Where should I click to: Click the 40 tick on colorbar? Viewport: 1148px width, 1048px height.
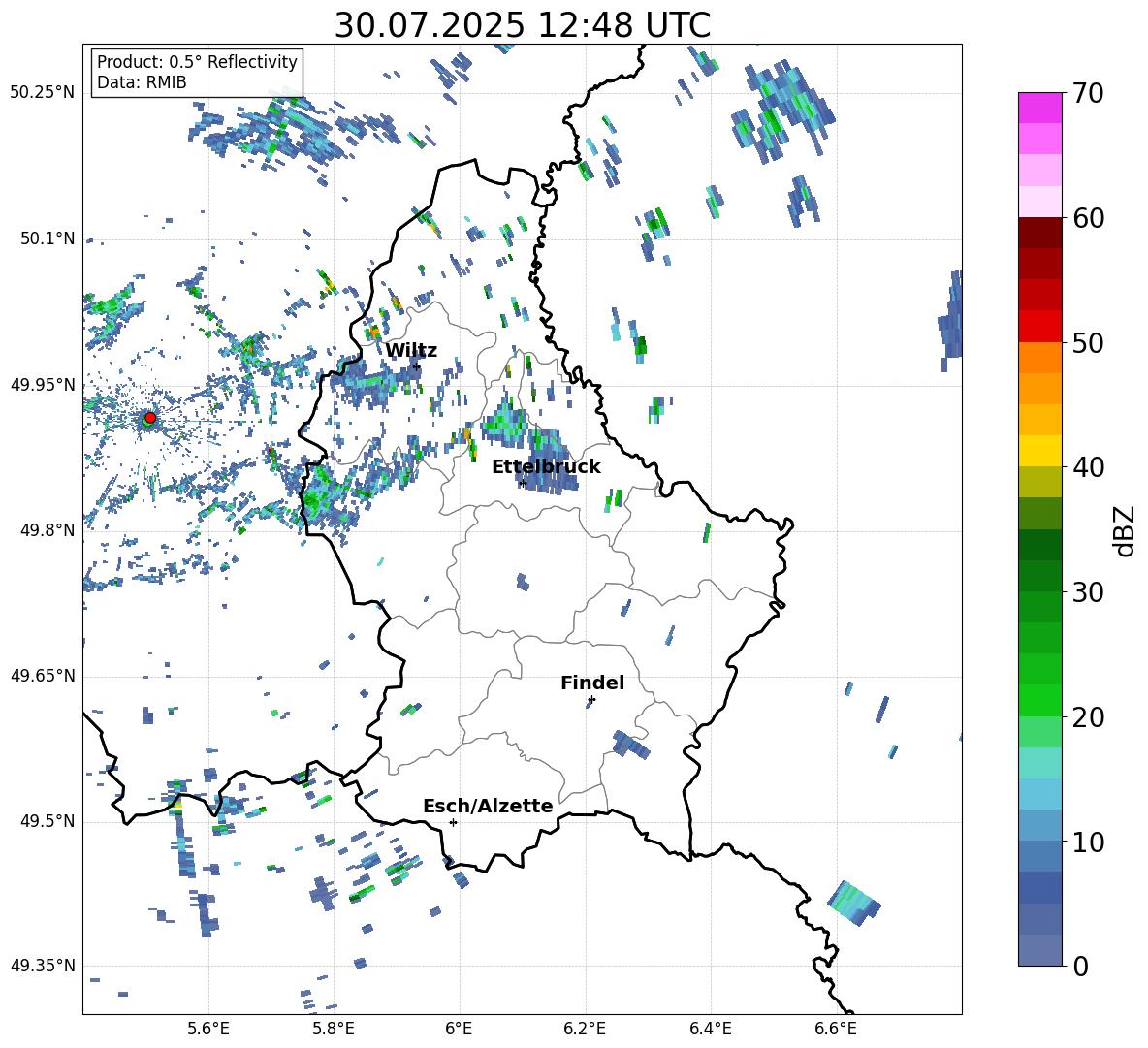1089,467
